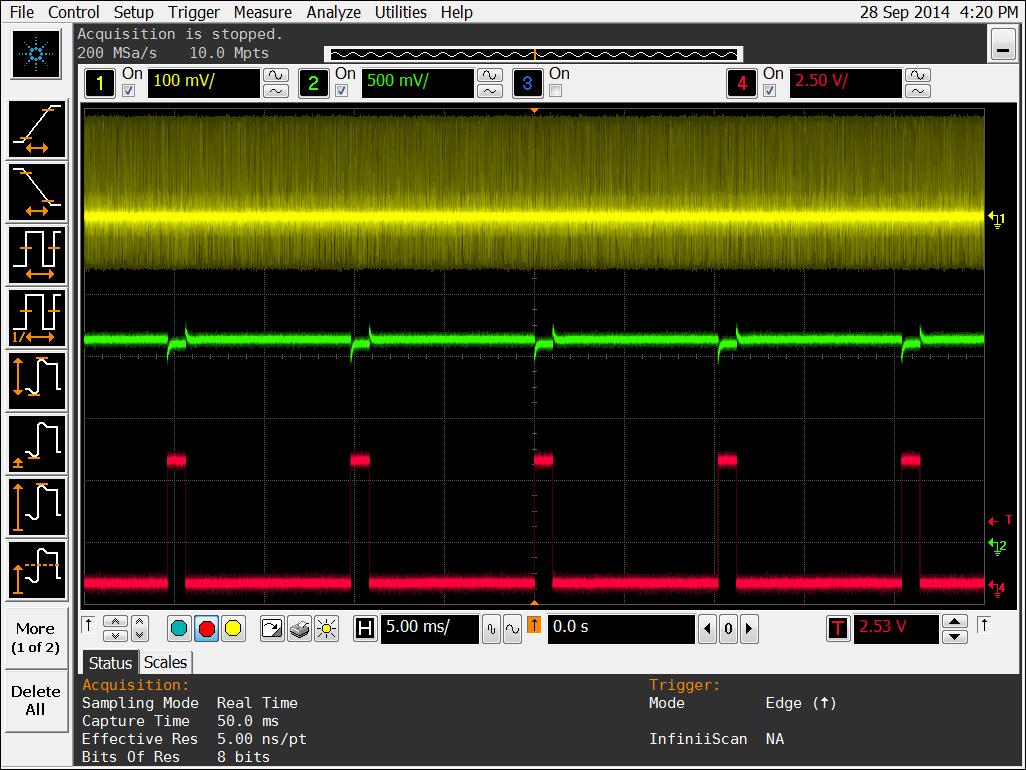Click the printer icon in the toolbar
Viewport: 1026px width, 770px height.
[299, 629]
